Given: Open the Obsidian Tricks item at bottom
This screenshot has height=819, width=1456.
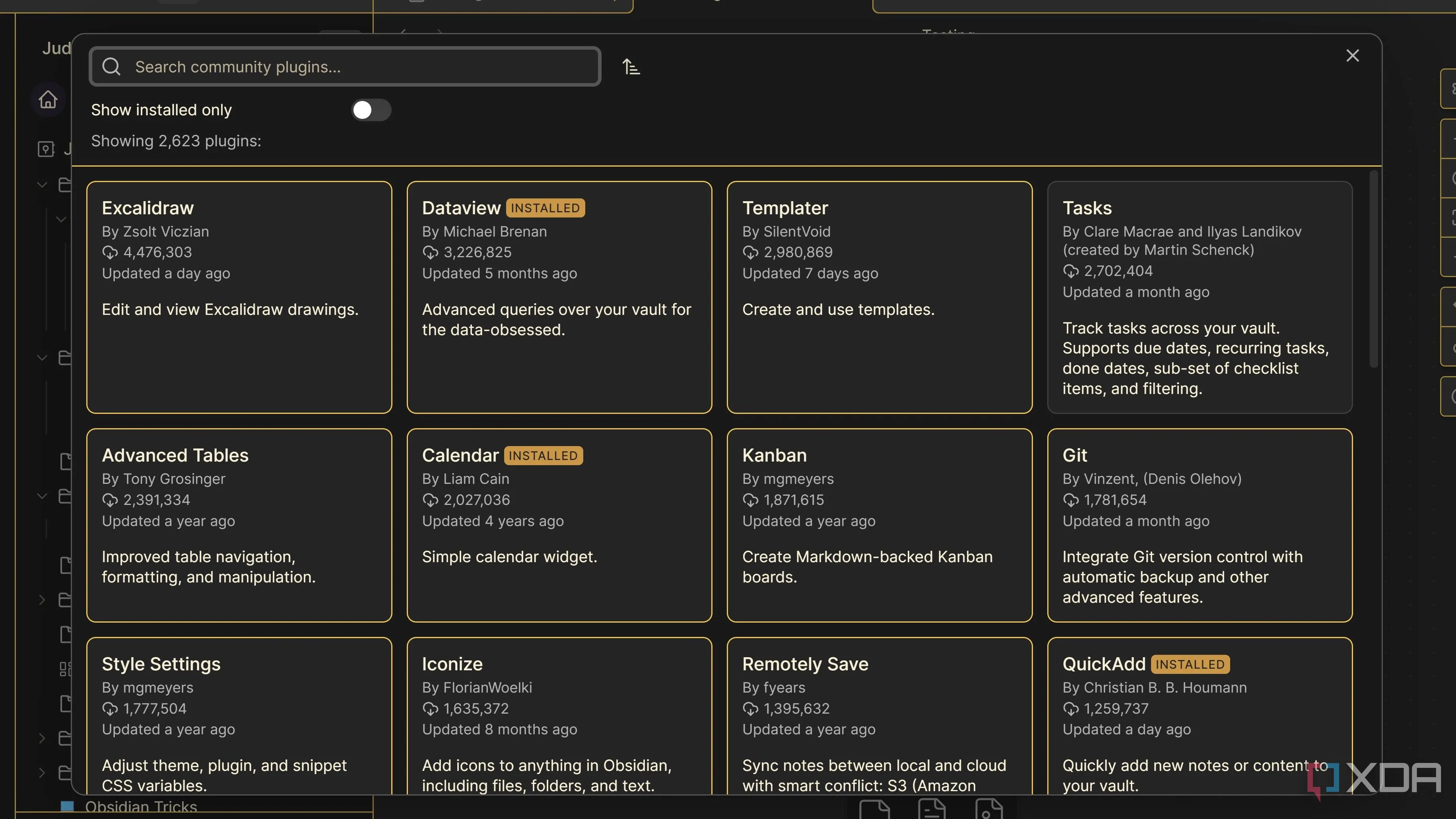Looking at the screenshot, I should tap(141, 807).
